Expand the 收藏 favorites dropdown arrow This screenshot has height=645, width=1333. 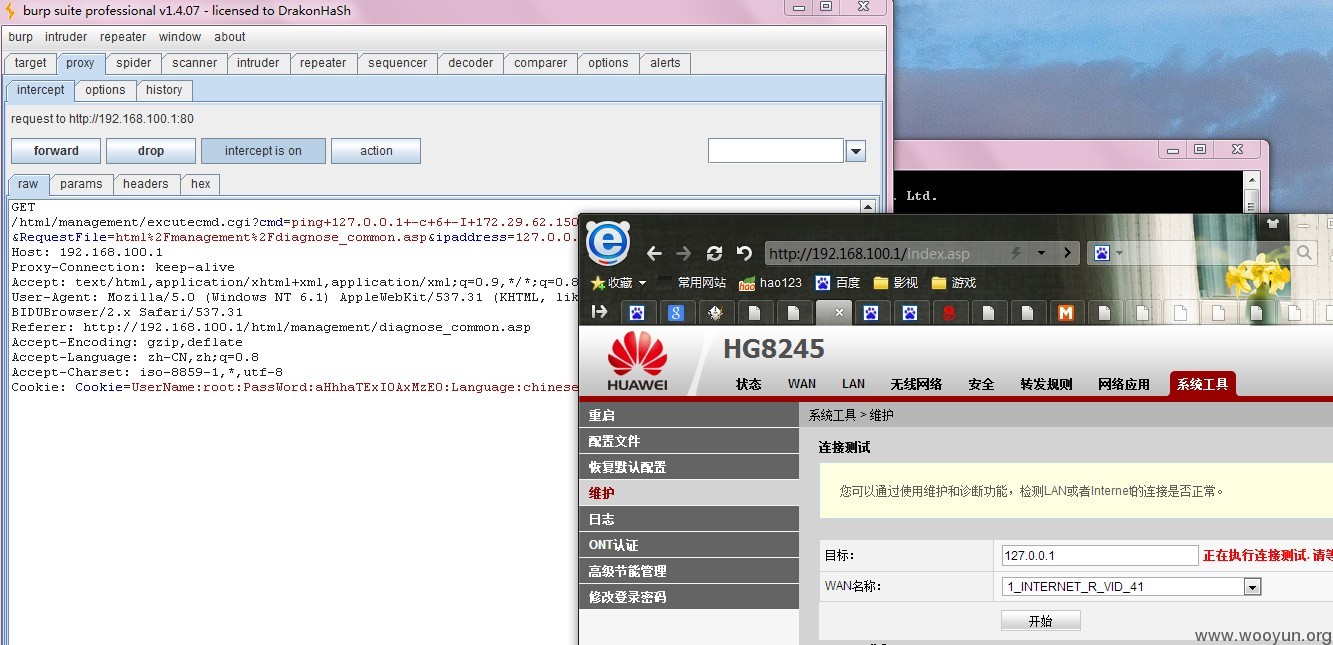point(642,283)
